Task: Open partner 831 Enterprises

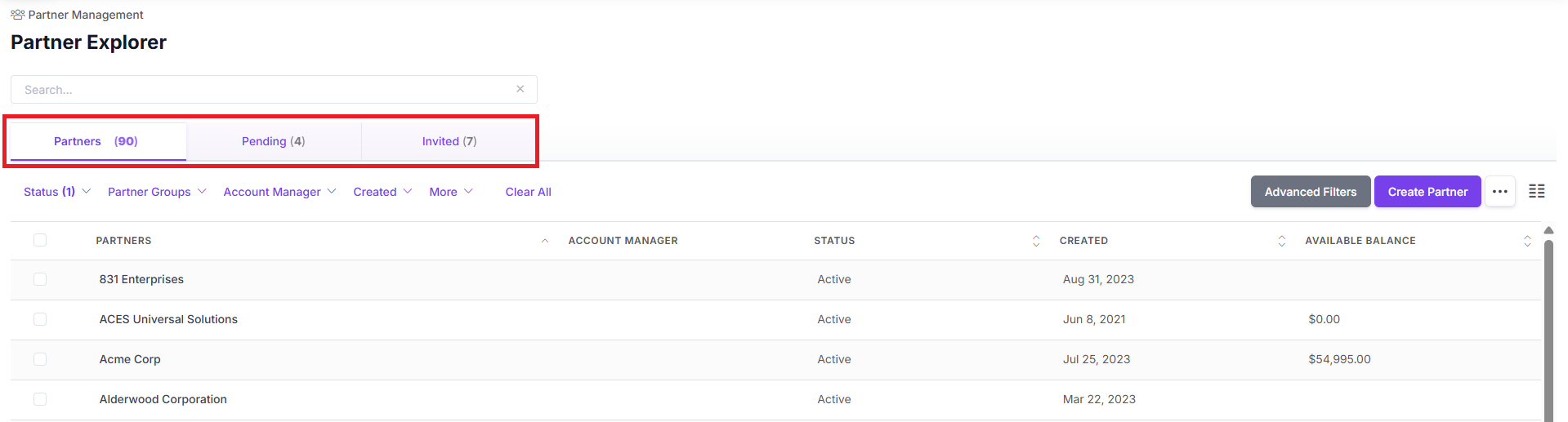Action: click(141, 279)
